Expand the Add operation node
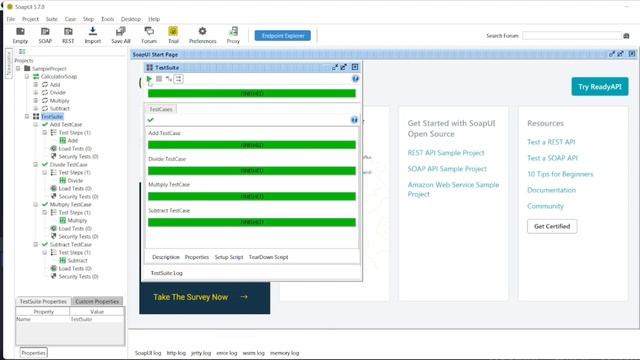 coord(36,84)
